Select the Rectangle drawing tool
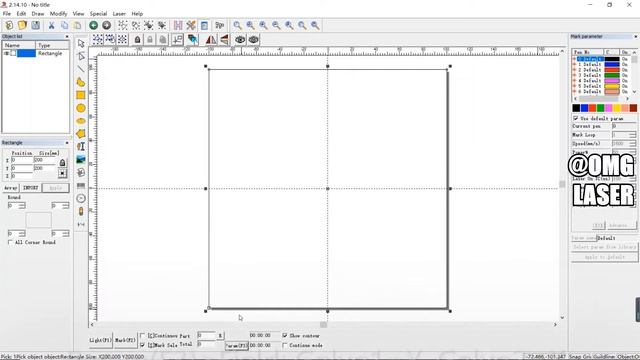This screenshot has height=360, width=640. click(x=81, y=95)
